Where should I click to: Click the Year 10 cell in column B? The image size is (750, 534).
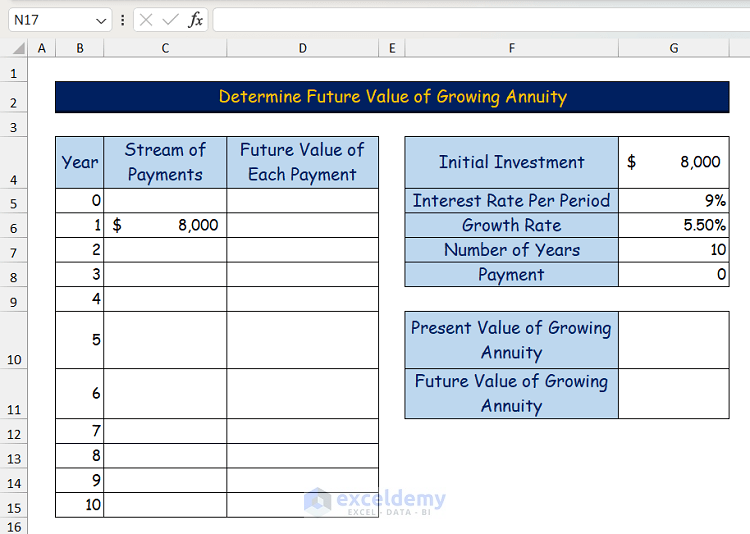click(x=79, y=505)
